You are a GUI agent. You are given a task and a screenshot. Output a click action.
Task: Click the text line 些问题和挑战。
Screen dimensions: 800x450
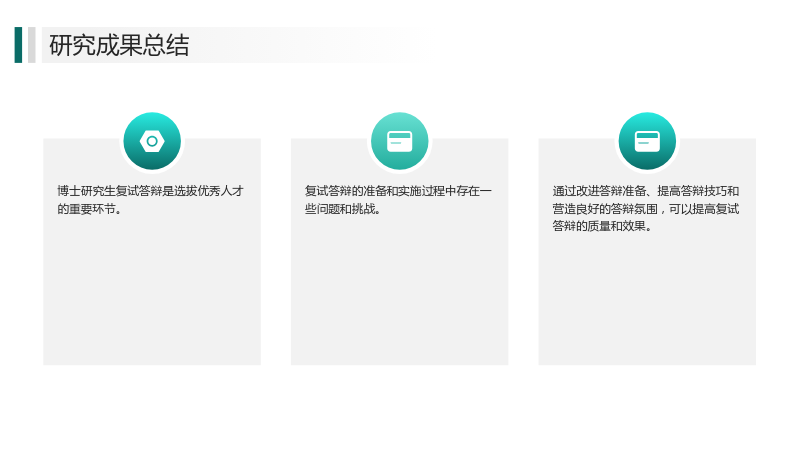pyautogui.click(x=342, y=209)
